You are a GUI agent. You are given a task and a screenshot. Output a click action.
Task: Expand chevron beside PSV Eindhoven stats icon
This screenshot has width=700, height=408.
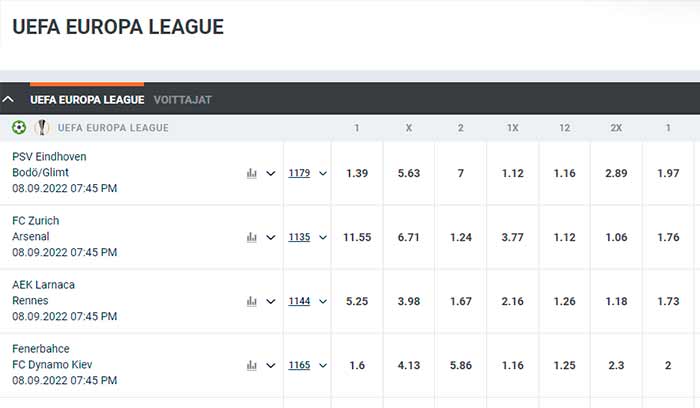click(x=271, y=173)
